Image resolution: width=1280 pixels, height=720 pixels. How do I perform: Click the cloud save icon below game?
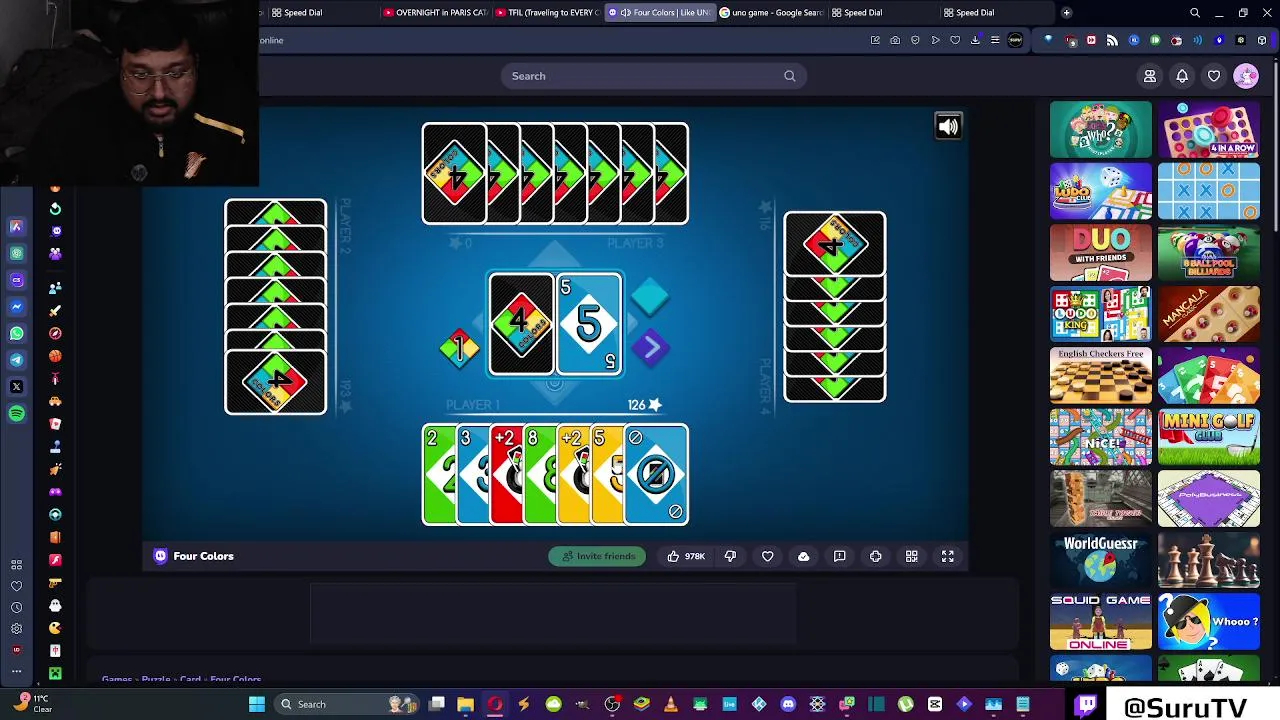click(803, 556)
